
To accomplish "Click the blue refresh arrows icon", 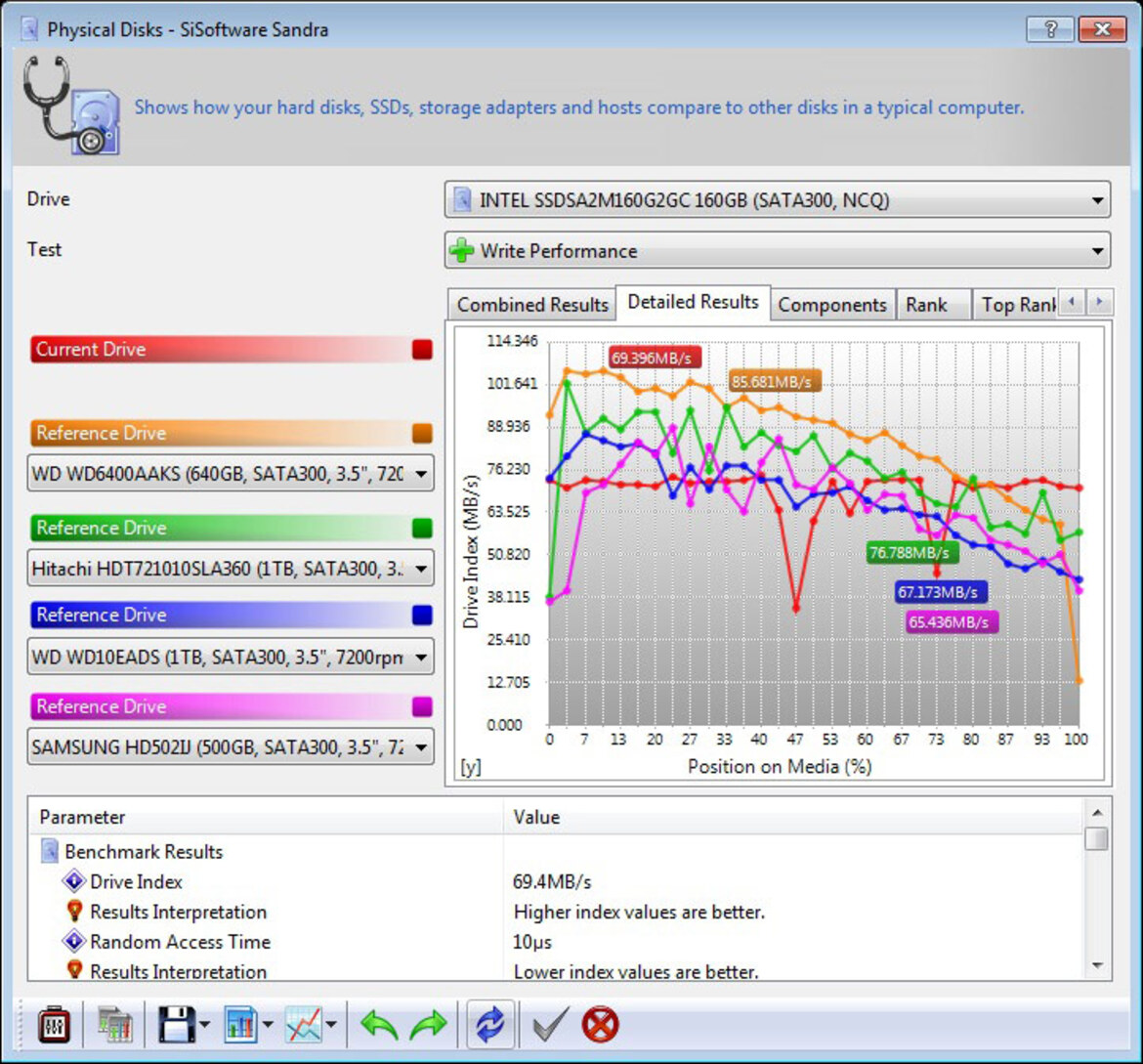I will tap(489, 1025).
